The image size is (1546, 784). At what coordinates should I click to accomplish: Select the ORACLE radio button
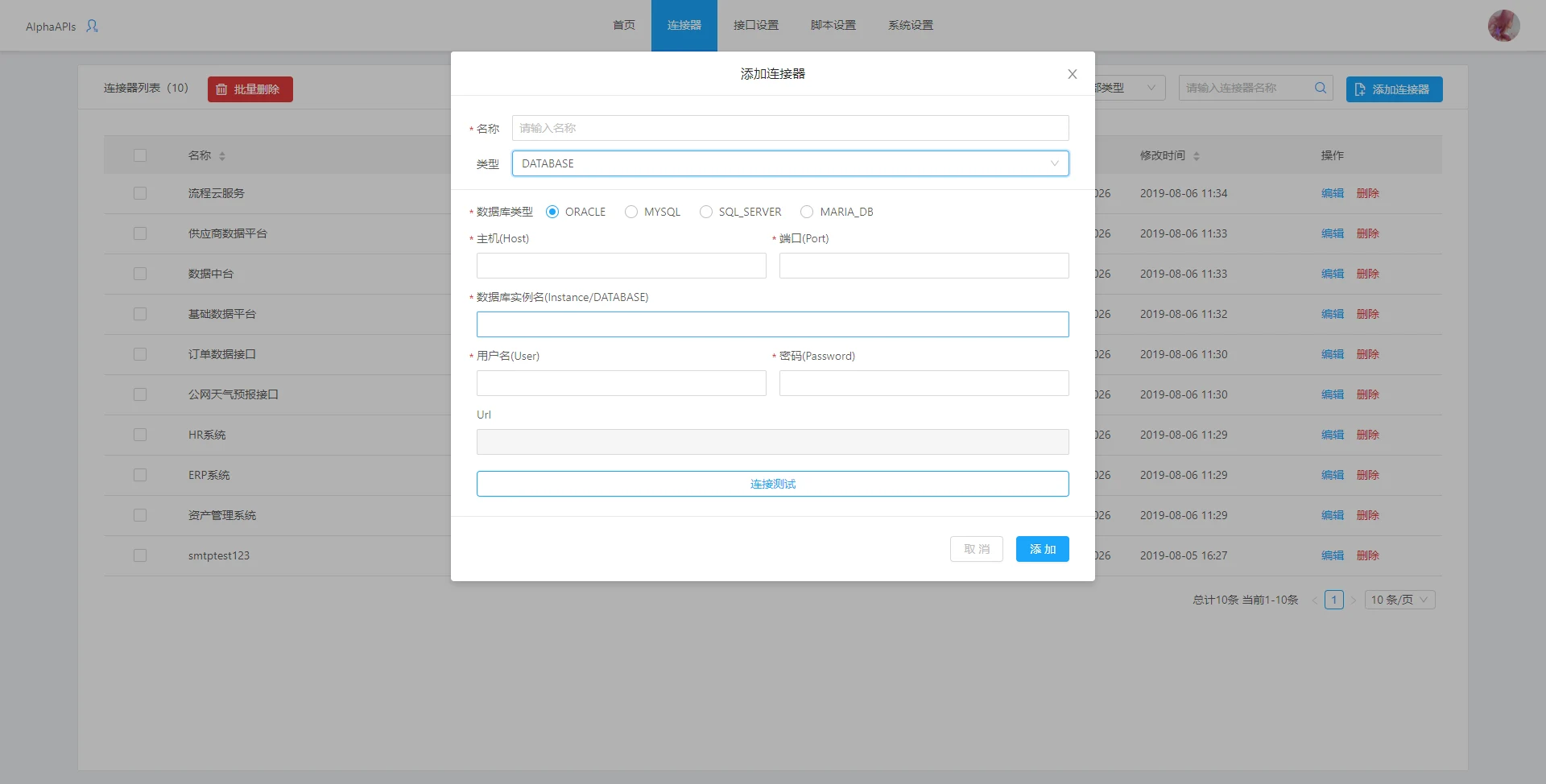click(552, 212)
